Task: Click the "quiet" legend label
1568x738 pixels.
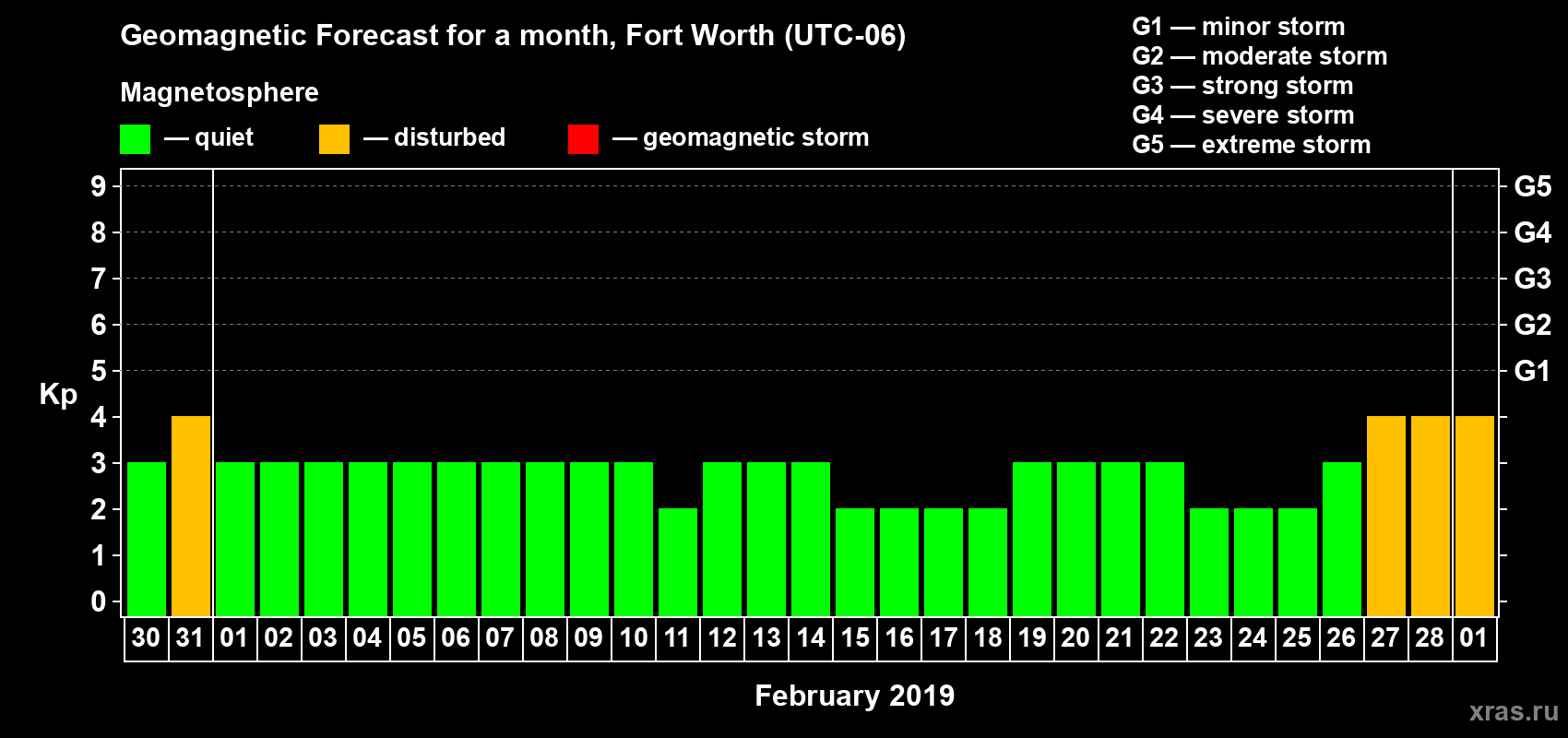Action: [x=224, y=138]
